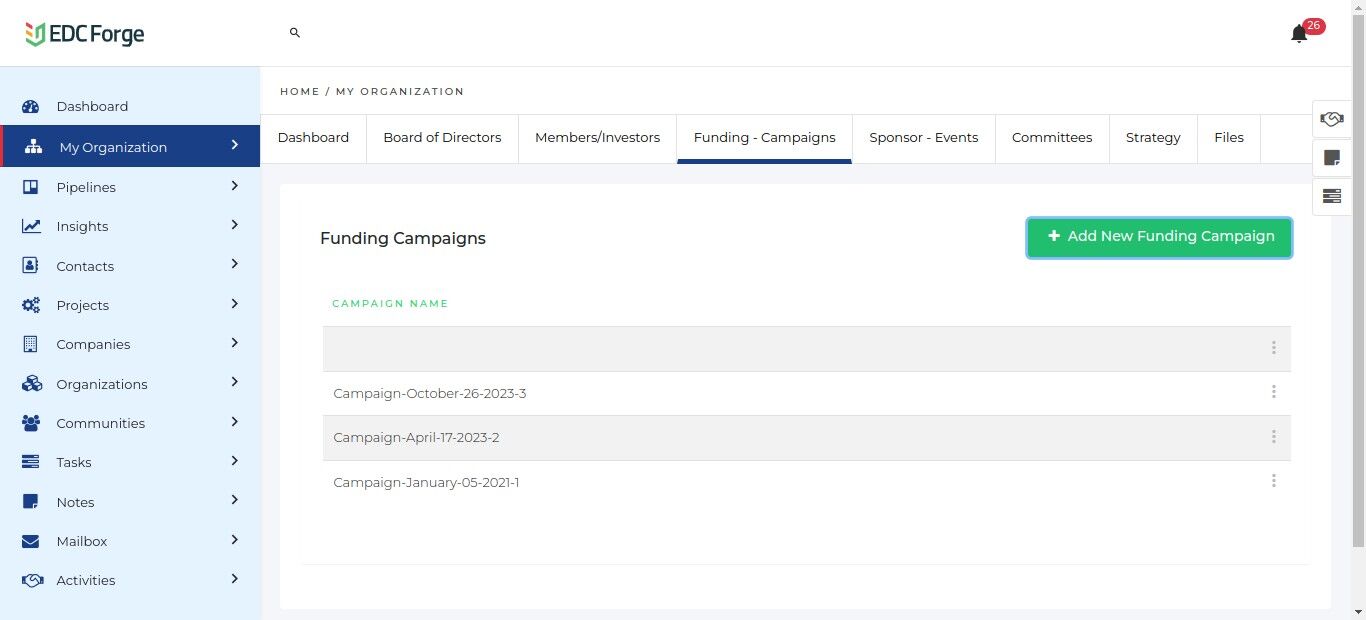Click the search magnifier icon
This screenshot has width=1366, height=620.
(295, 33)
